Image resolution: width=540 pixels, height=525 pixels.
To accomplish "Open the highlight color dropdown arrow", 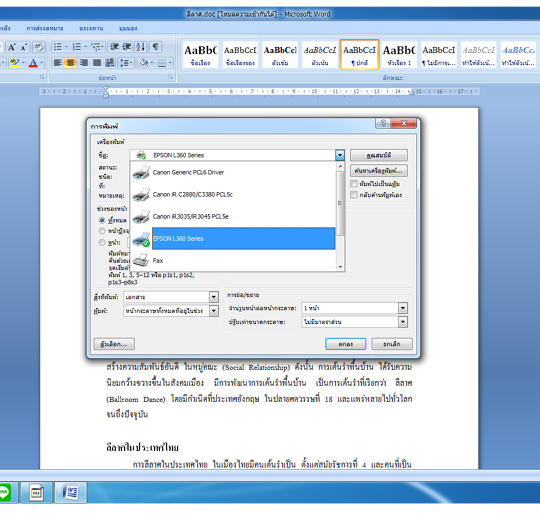I will (23, 63).
